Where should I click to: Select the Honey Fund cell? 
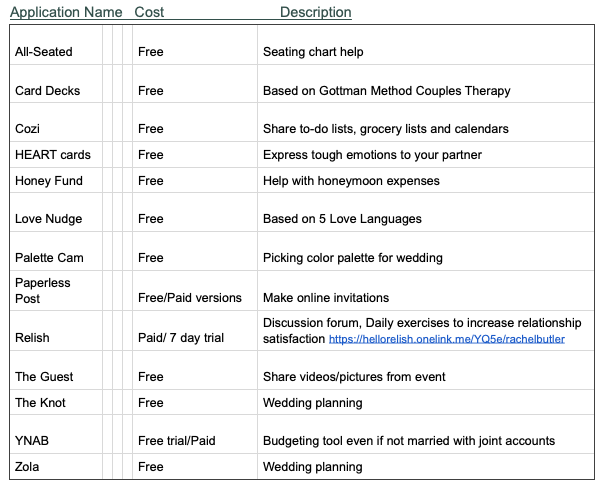click(x=56, y=180)
